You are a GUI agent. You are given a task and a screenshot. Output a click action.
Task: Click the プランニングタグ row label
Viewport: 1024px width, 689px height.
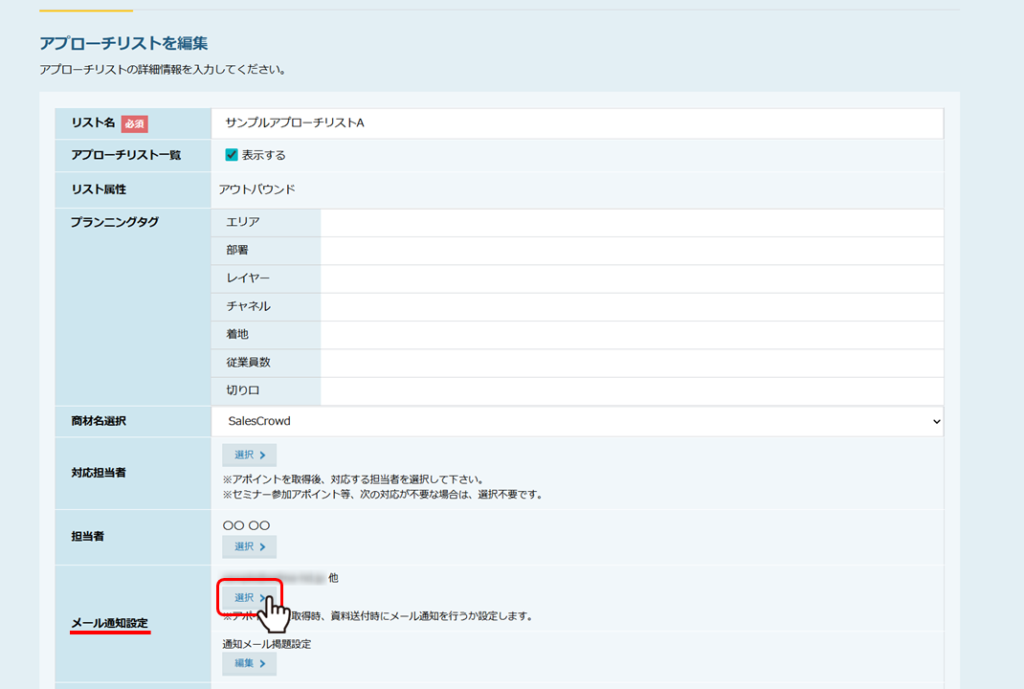[x=115, y=222]
